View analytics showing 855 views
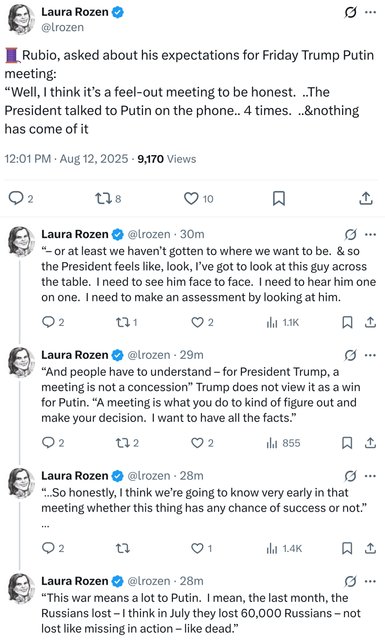 [x=283, y=443]
